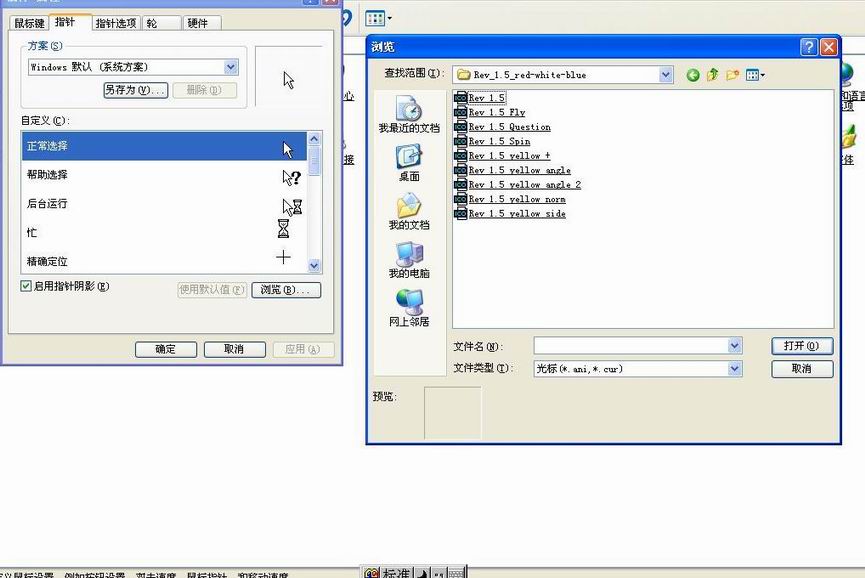The width and height of the screenshot is (865, 578).
Task: Go back using the green arrow in 浏览 dialog
Action: (x=693, y=75)
